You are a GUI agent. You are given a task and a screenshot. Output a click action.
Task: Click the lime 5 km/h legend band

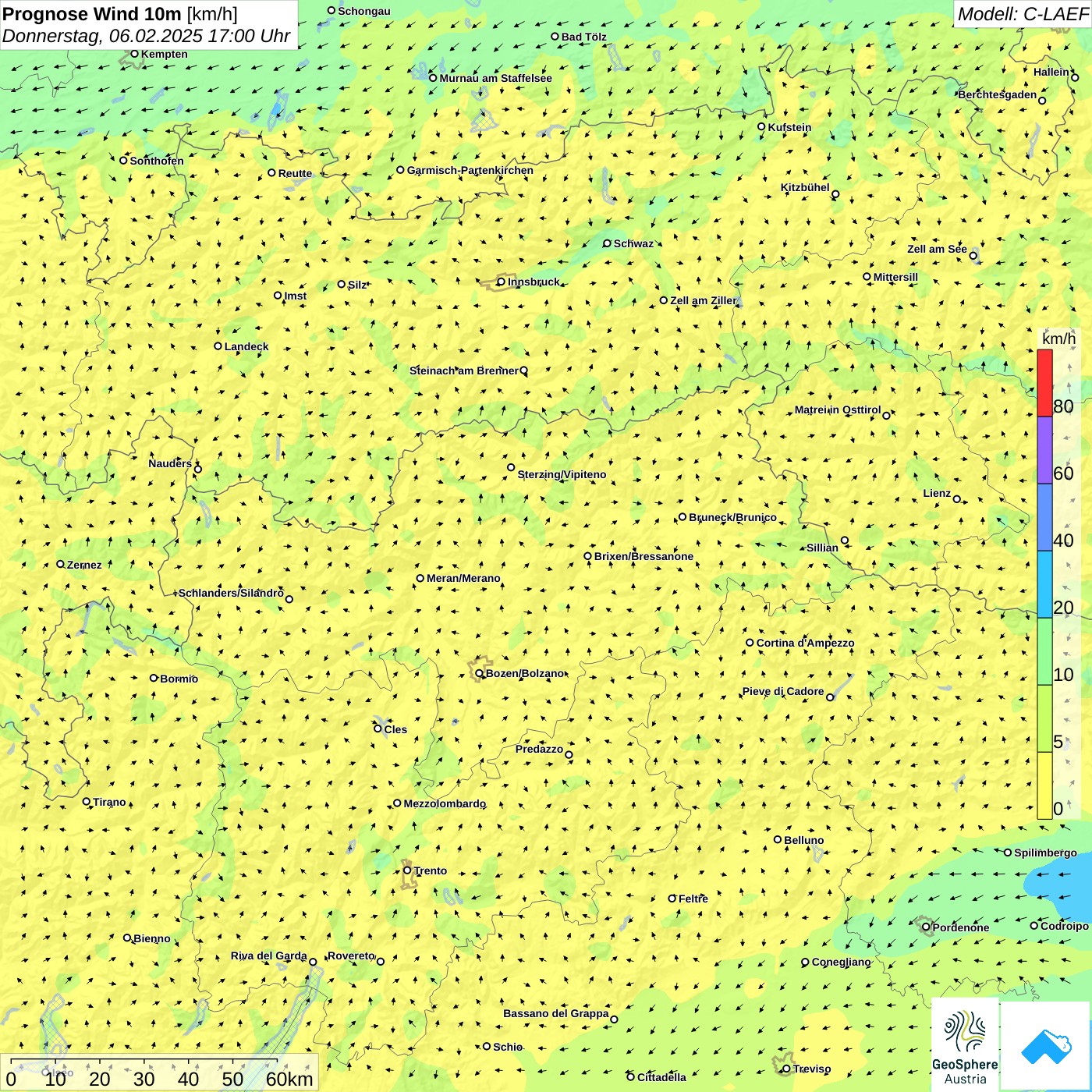1044,719
